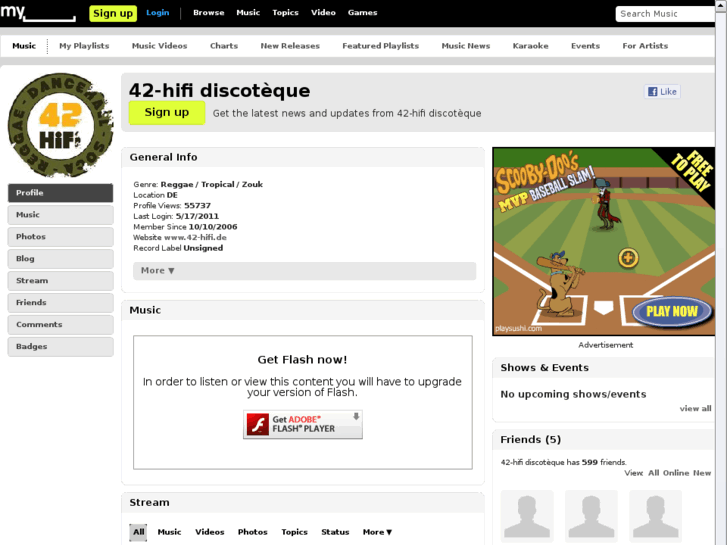This screenshot has height=545, width=727.
Task: Click the plus icon in the baseball ad
Action: tap(628, 258)
